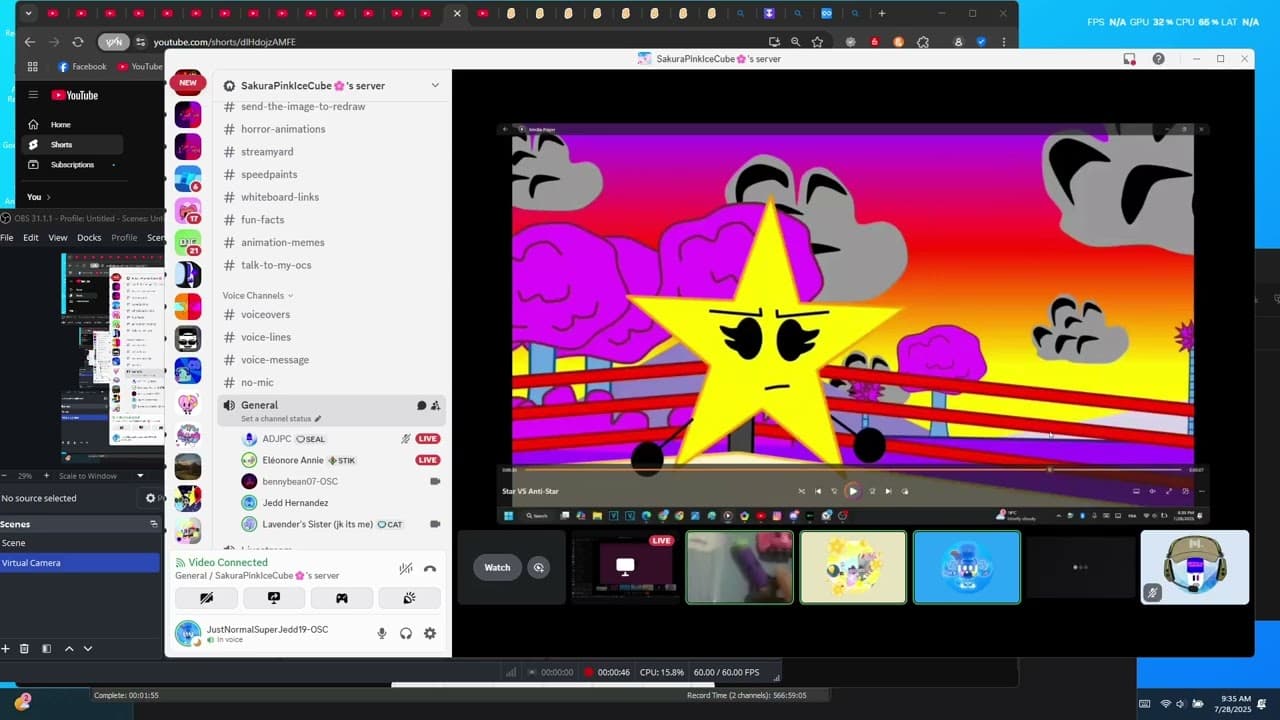Open the OBS File menu

(x=6, y=238)
